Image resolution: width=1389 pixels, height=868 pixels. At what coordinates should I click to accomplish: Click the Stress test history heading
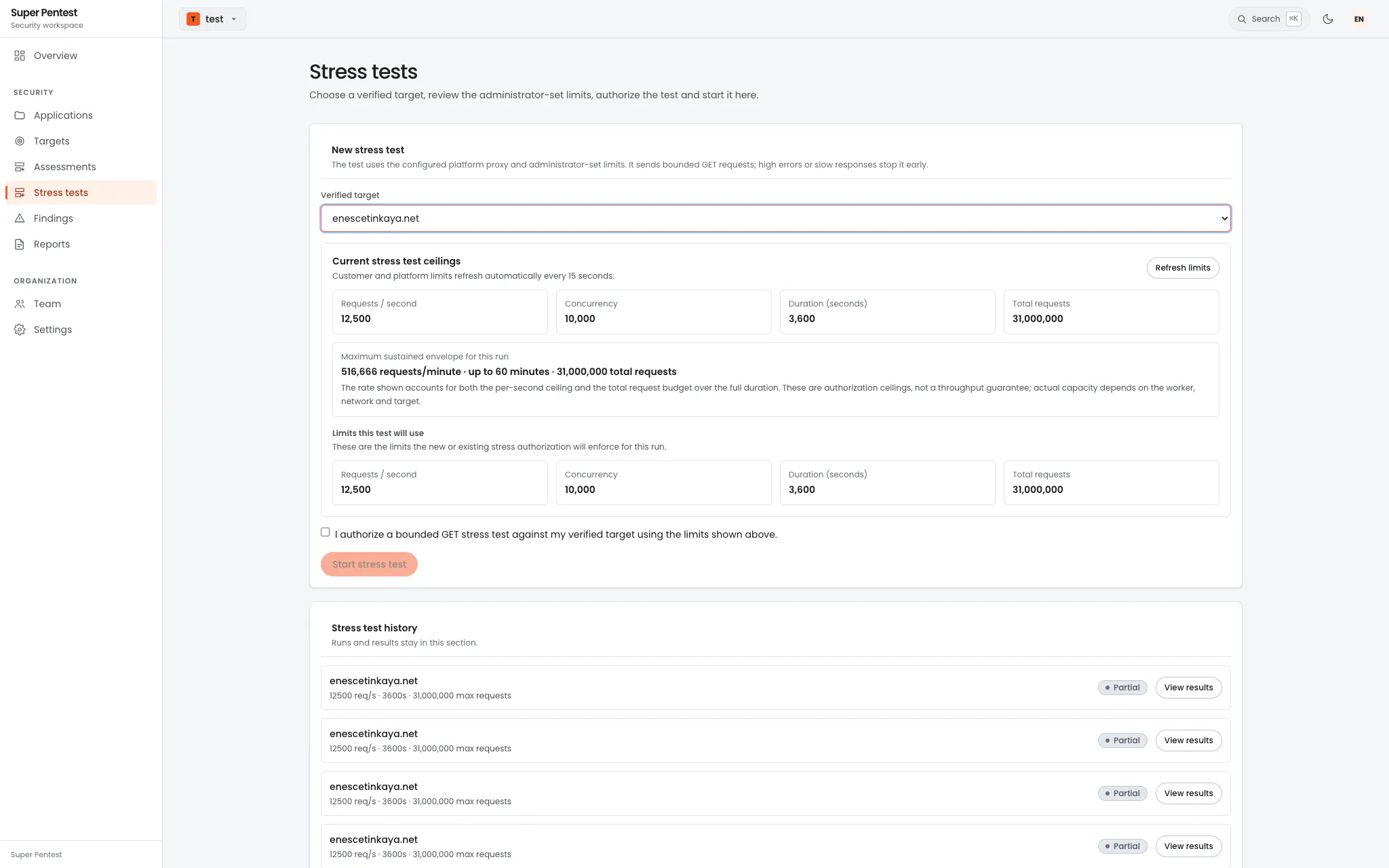click(374, 628)
